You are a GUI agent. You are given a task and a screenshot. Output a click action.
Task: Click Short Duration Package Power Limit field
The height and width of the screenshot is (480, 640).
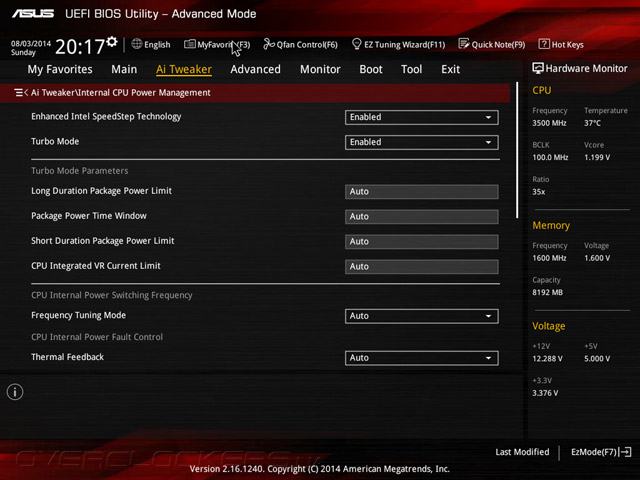422,241
